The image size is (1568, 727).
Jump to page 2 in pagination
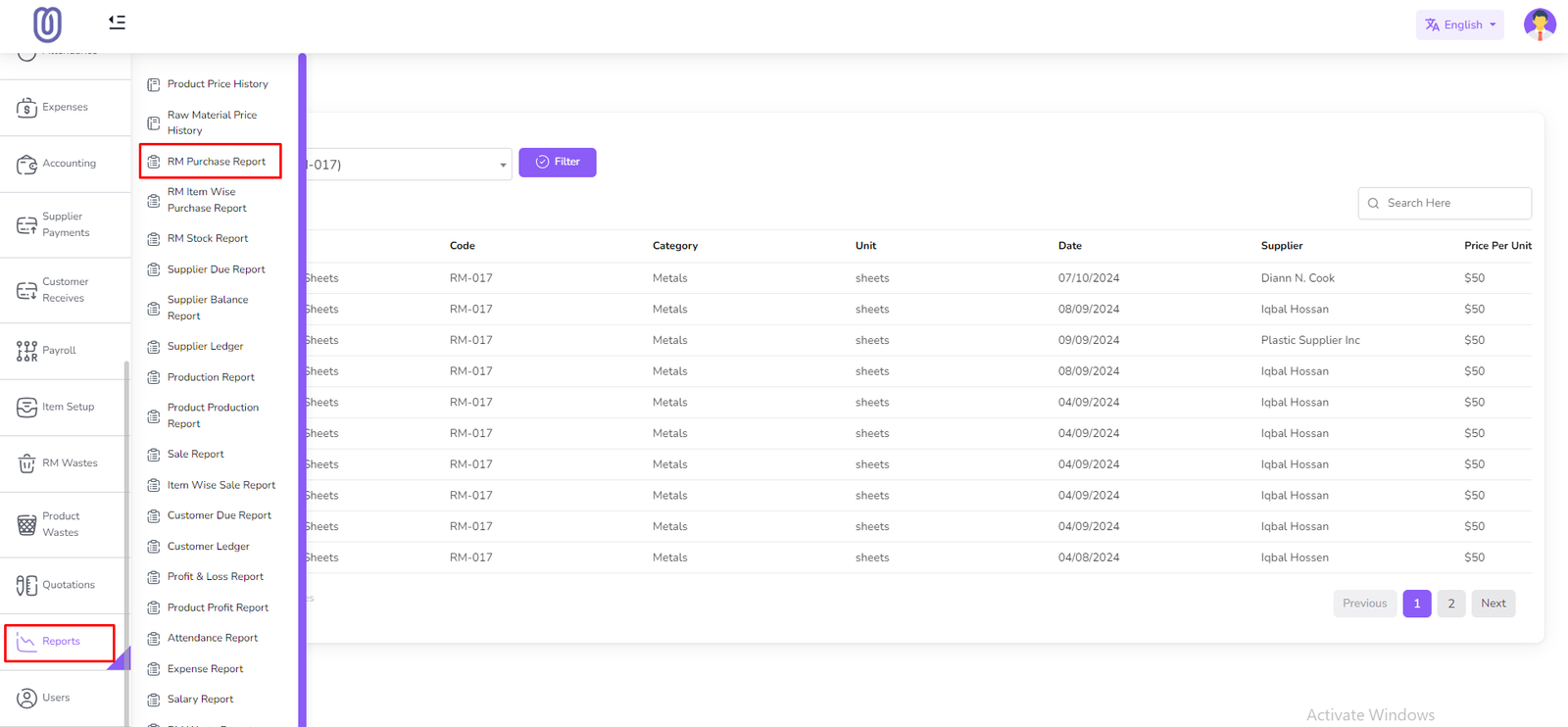tap(1450, 604)
